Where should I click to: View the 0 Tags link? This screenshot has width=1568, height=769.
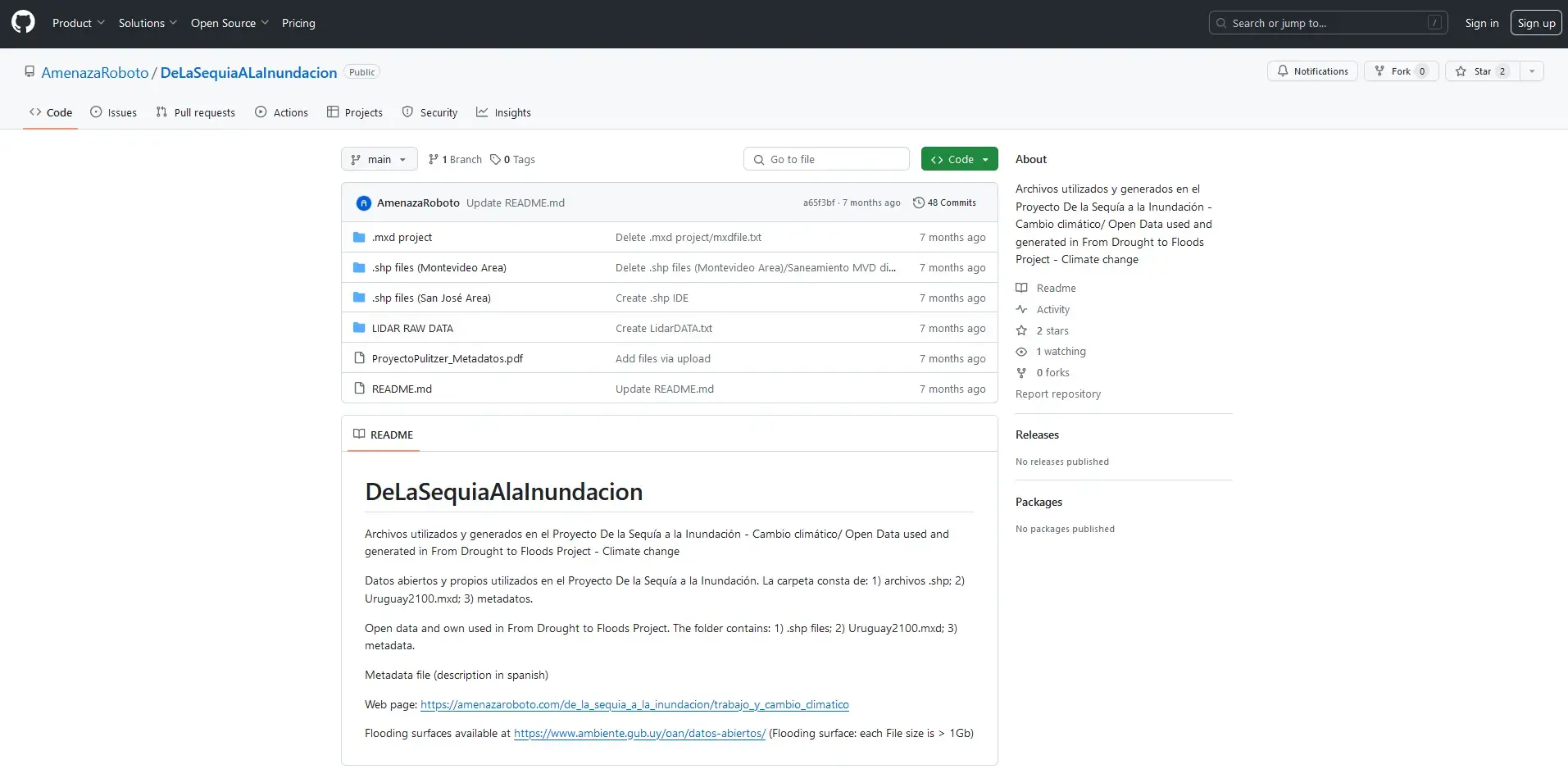click(512, 159)
